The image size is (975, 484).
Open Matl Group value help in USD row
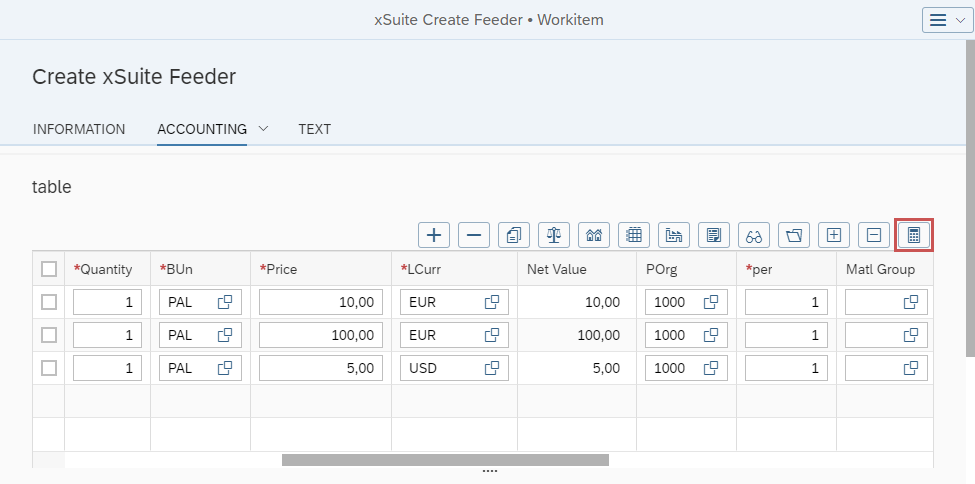[911, 368]
